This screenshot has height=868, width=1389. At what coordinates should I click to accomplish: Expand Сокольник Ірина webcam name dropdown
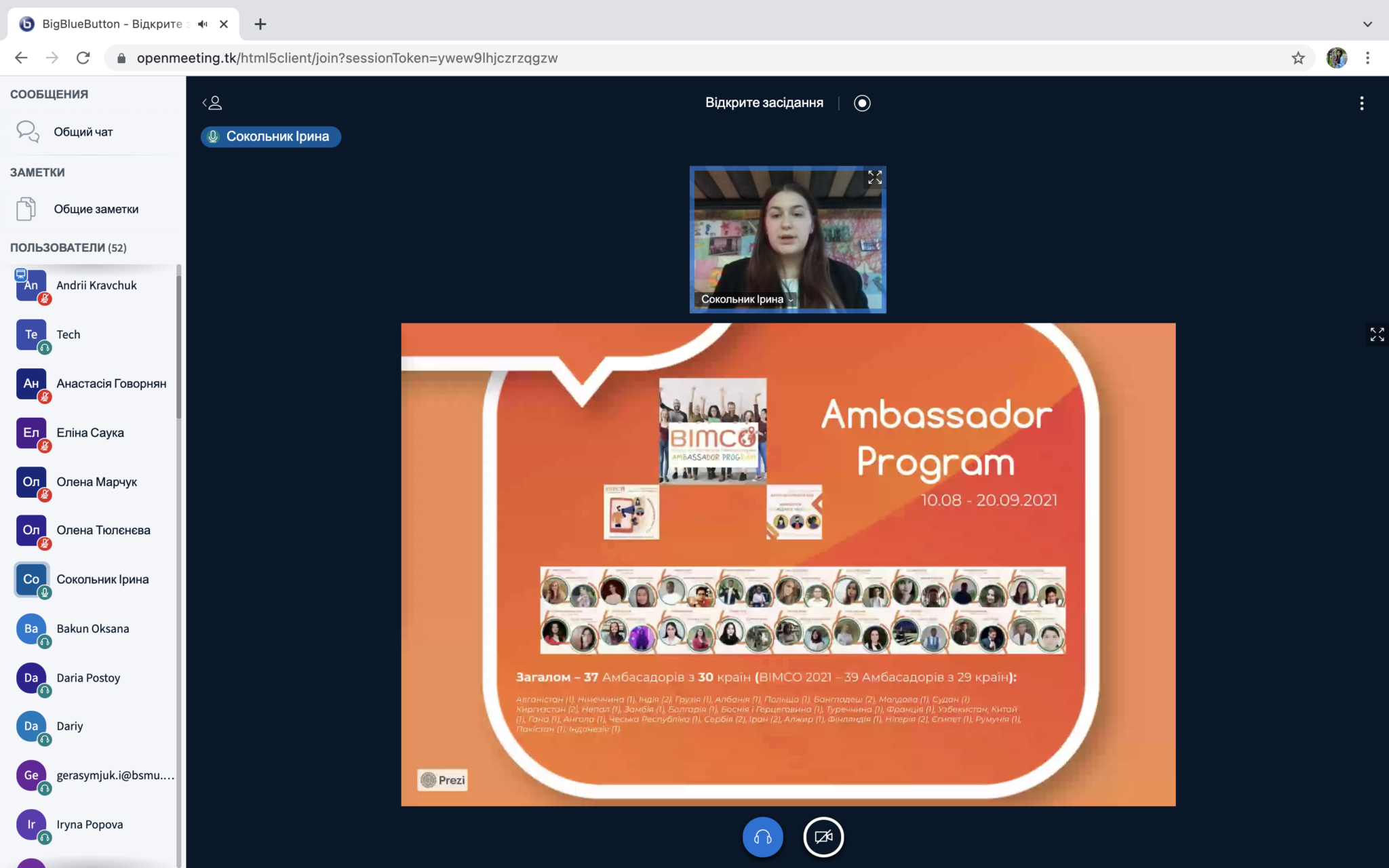[x=747, y=299]
